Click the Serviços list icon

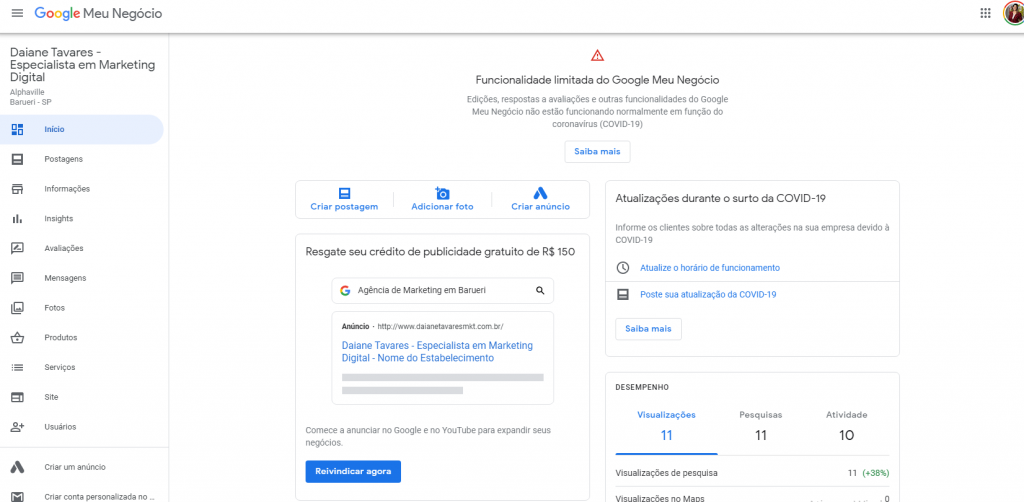[x=18, y=368]
